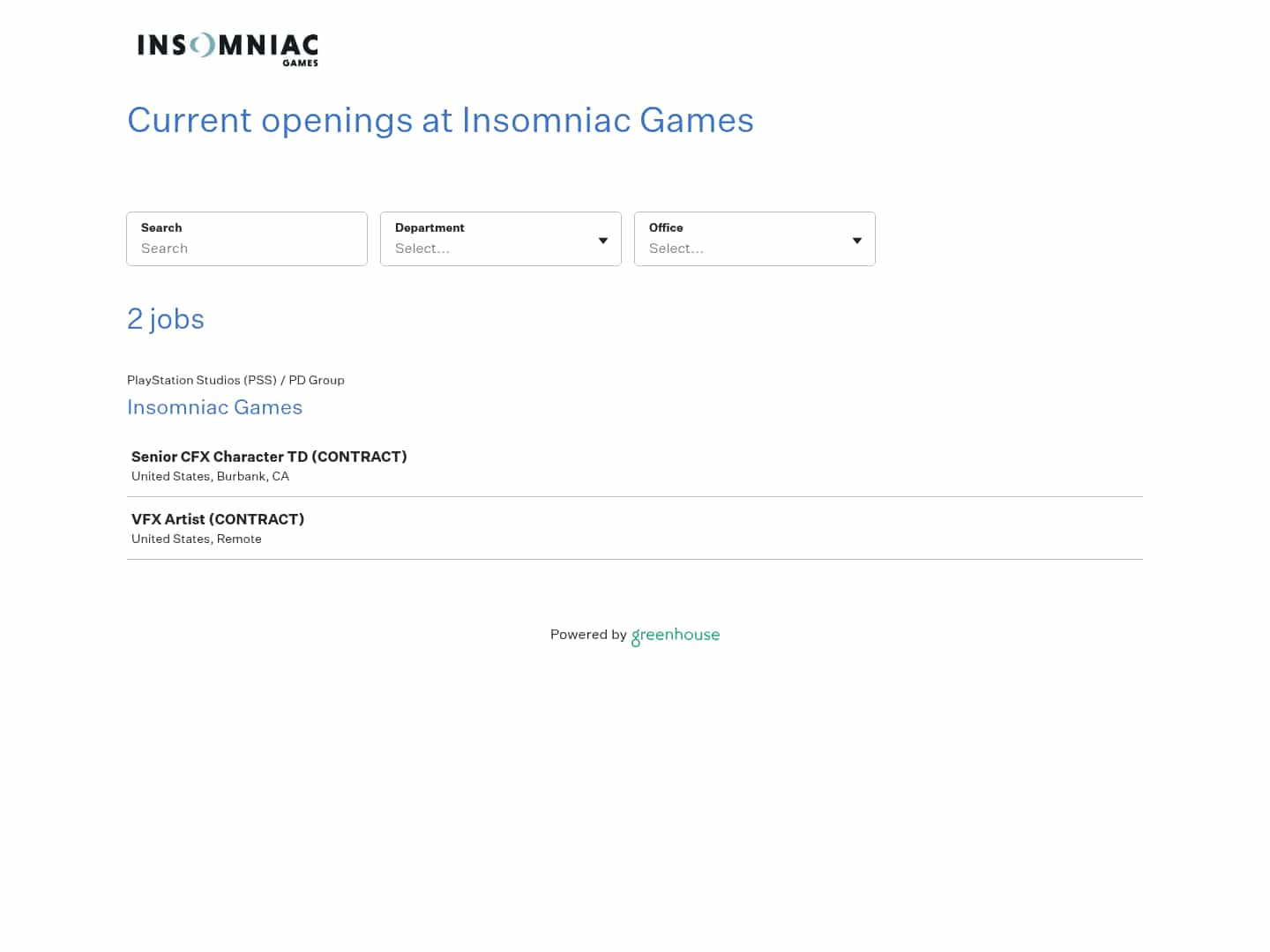Open the Department dropdown arrow

pyautogui.click(x=603, y=240)
